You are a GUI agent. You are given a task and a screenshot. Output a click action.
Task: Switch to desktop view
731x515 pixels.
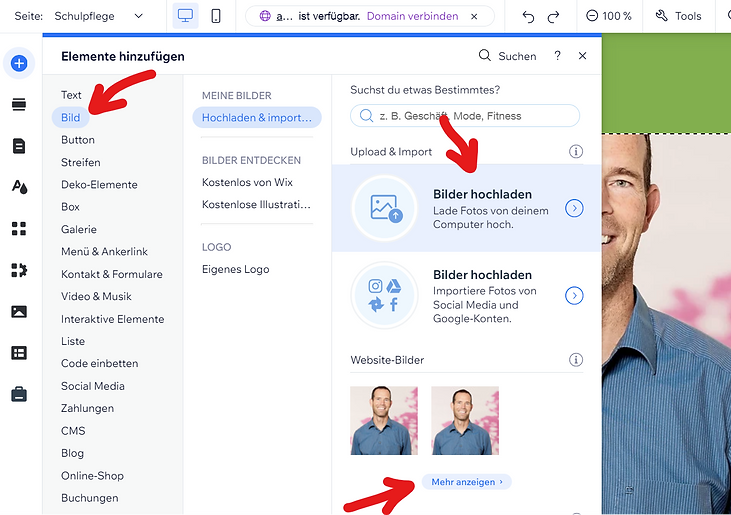185,16
